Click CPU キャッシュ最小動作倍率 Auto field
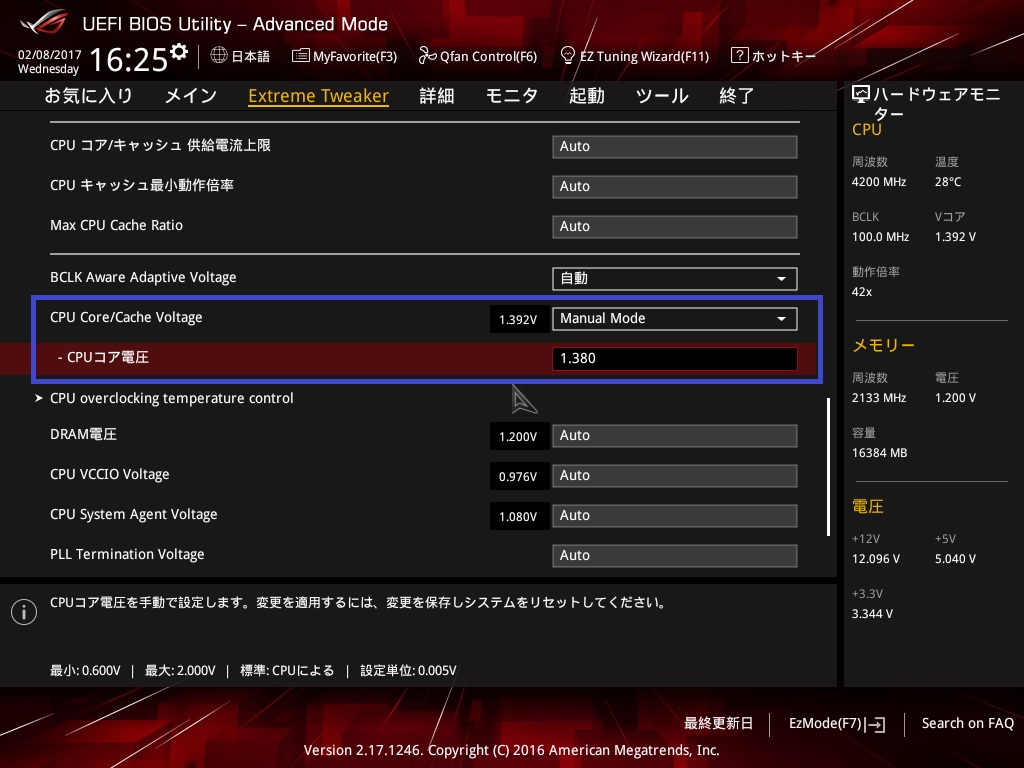Image resolution: width=1024 pixels, height=768 pixels. click(675, 187)
